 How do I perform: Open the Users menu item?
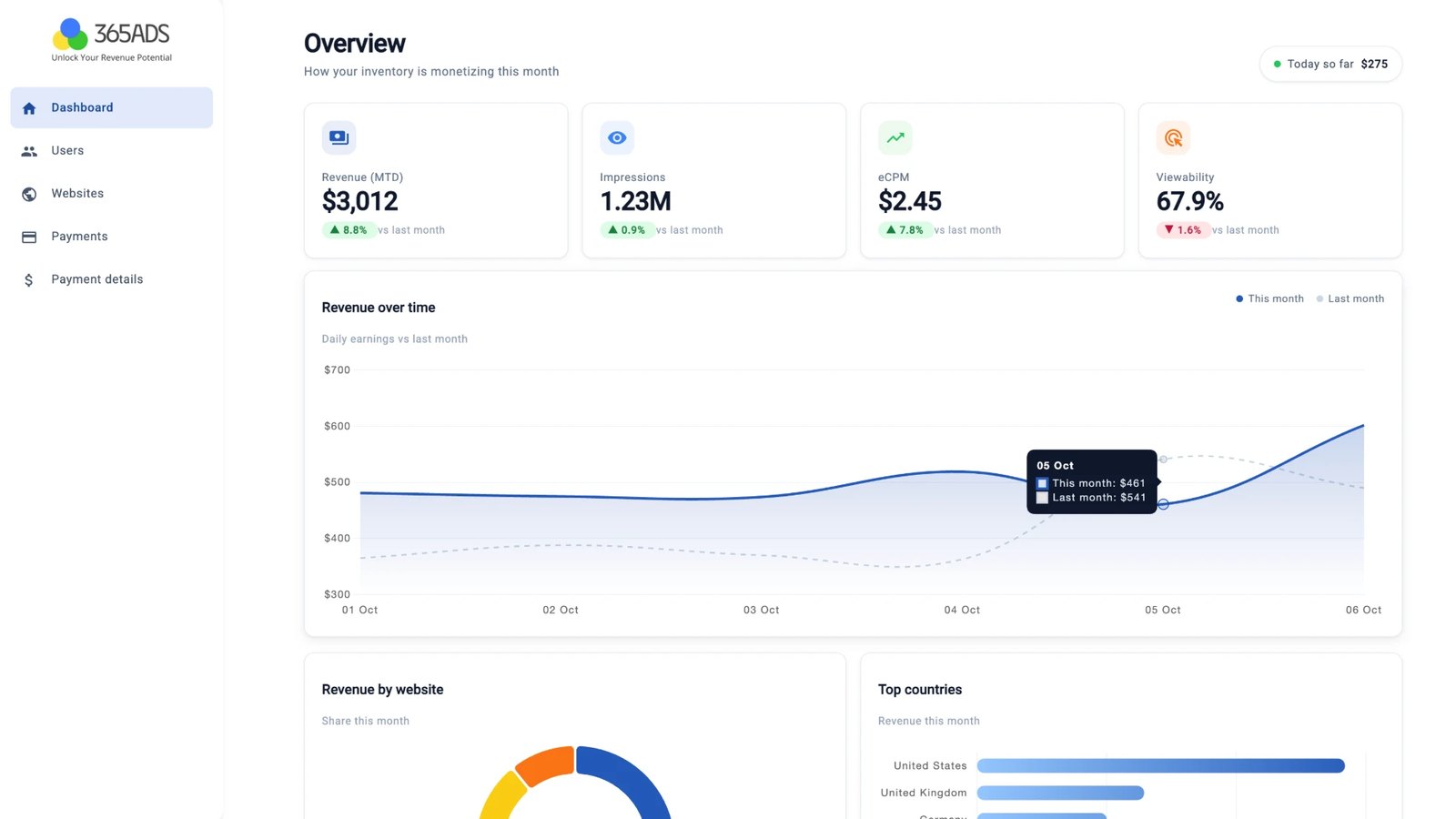(x=111, y=151)
